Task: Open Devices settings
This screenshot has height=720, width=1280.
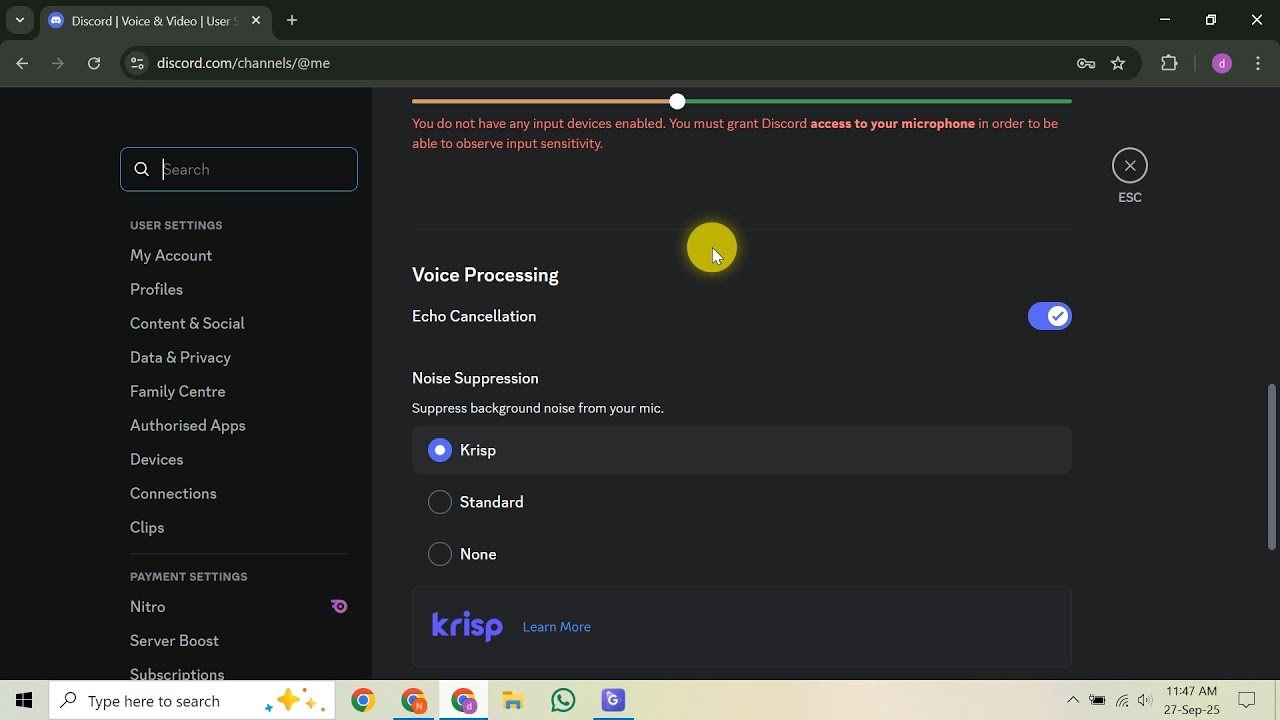Action: [x=157, y=460]
